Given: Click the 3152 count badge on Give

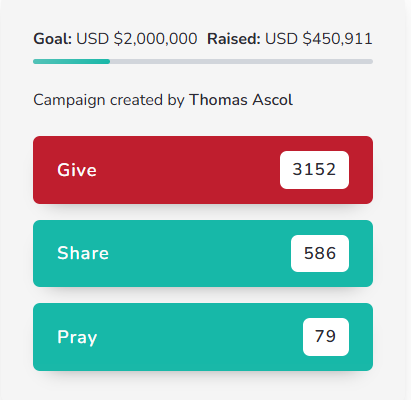Looking at the screenshot, I should point(314,170).
